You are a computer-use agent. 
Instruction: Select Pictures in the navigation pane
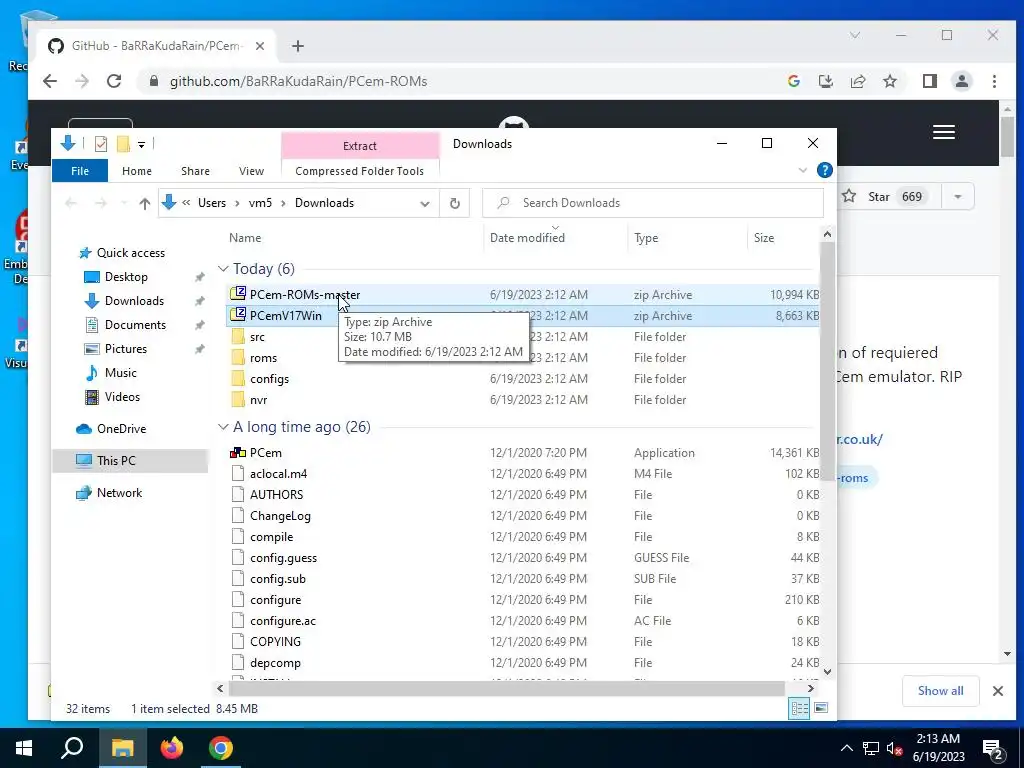coord(125,349)
